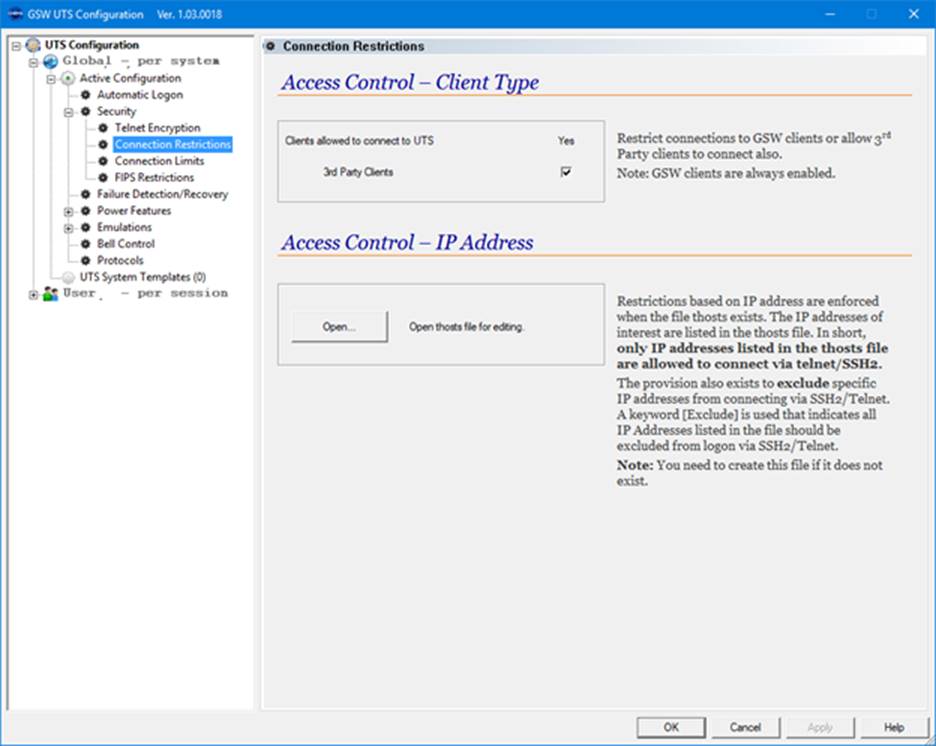Collapse the Global per system node
936x746 pixels.
[x=33, y=61]
